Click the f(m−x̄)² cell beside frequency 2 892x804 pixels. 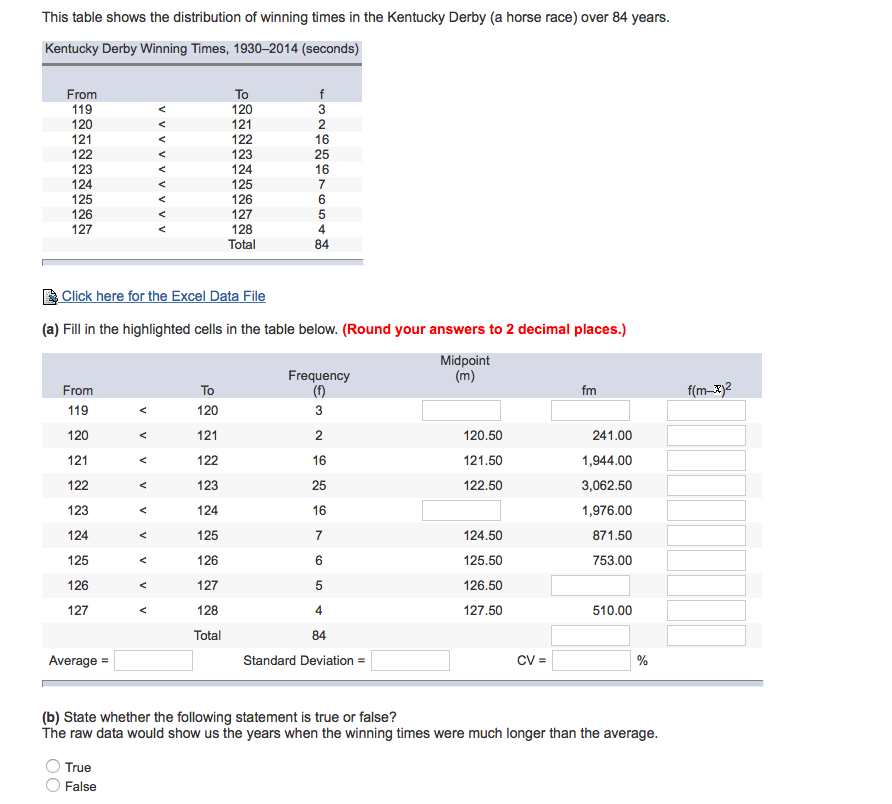click(x=705, y=435)
